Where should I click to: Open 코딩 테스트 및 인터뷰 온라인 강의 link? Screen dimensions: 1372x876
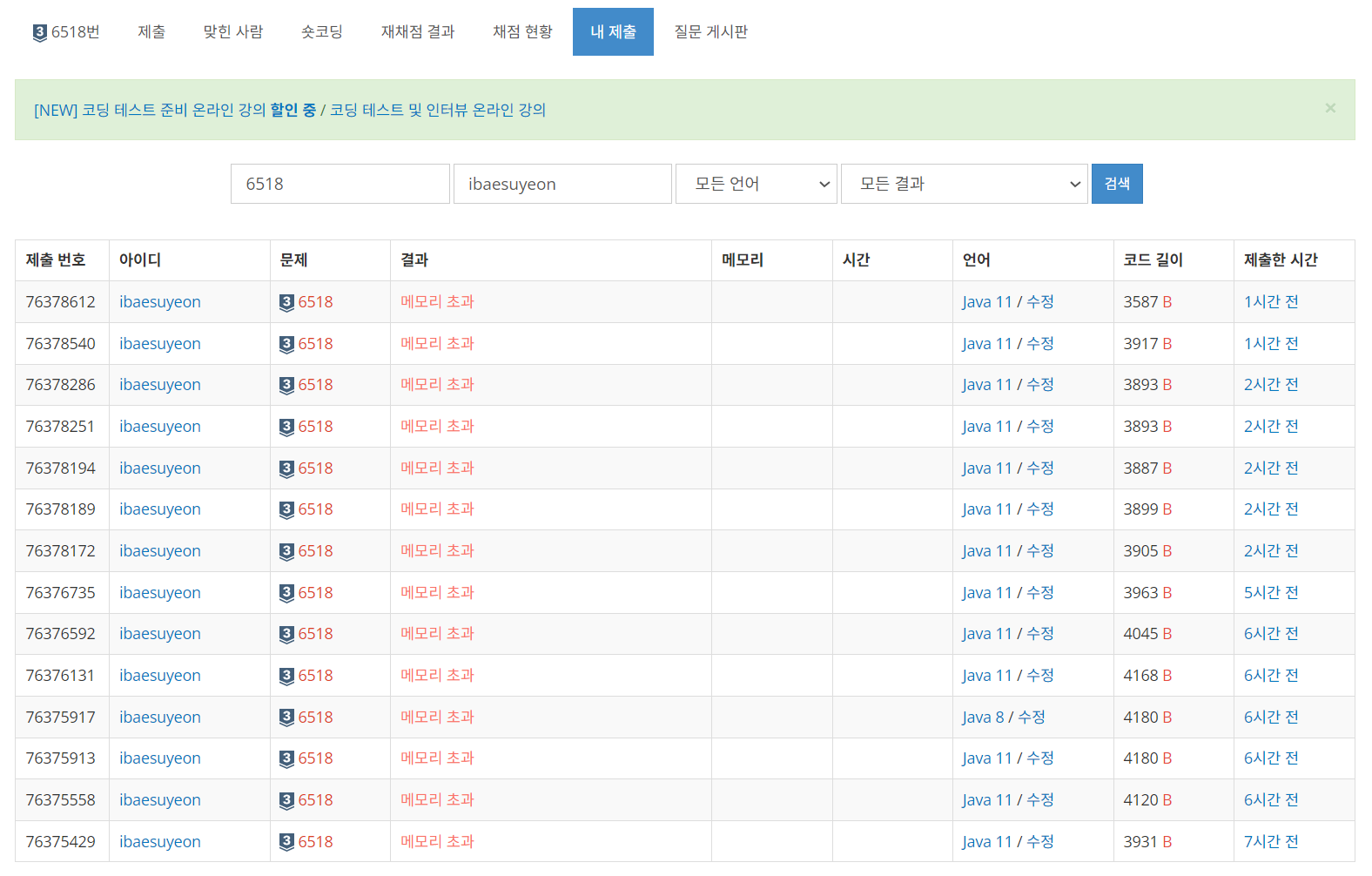click(x=438, y=110)
